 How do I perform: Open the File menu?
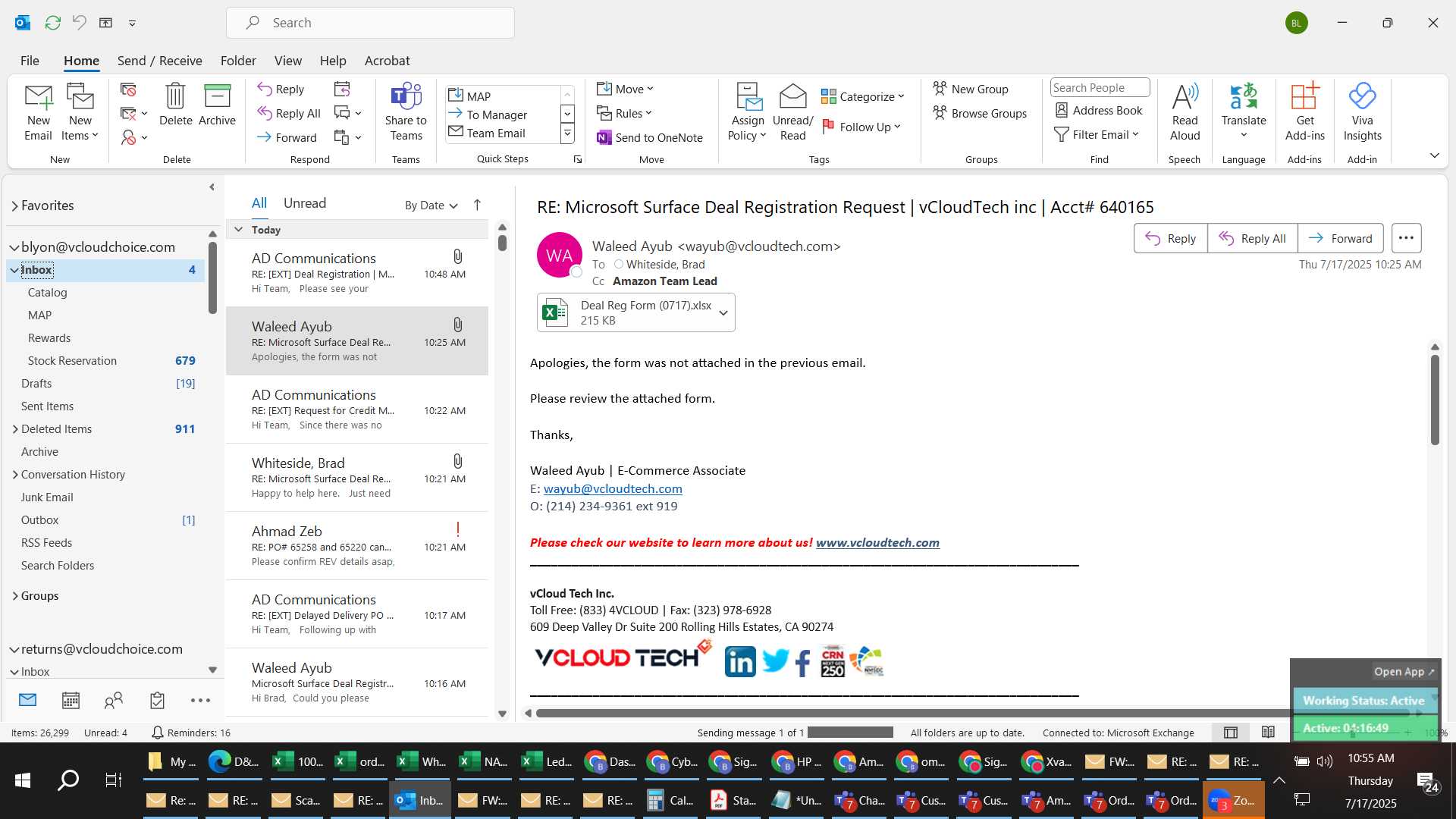pyautogui.click(x=30, y=61)
